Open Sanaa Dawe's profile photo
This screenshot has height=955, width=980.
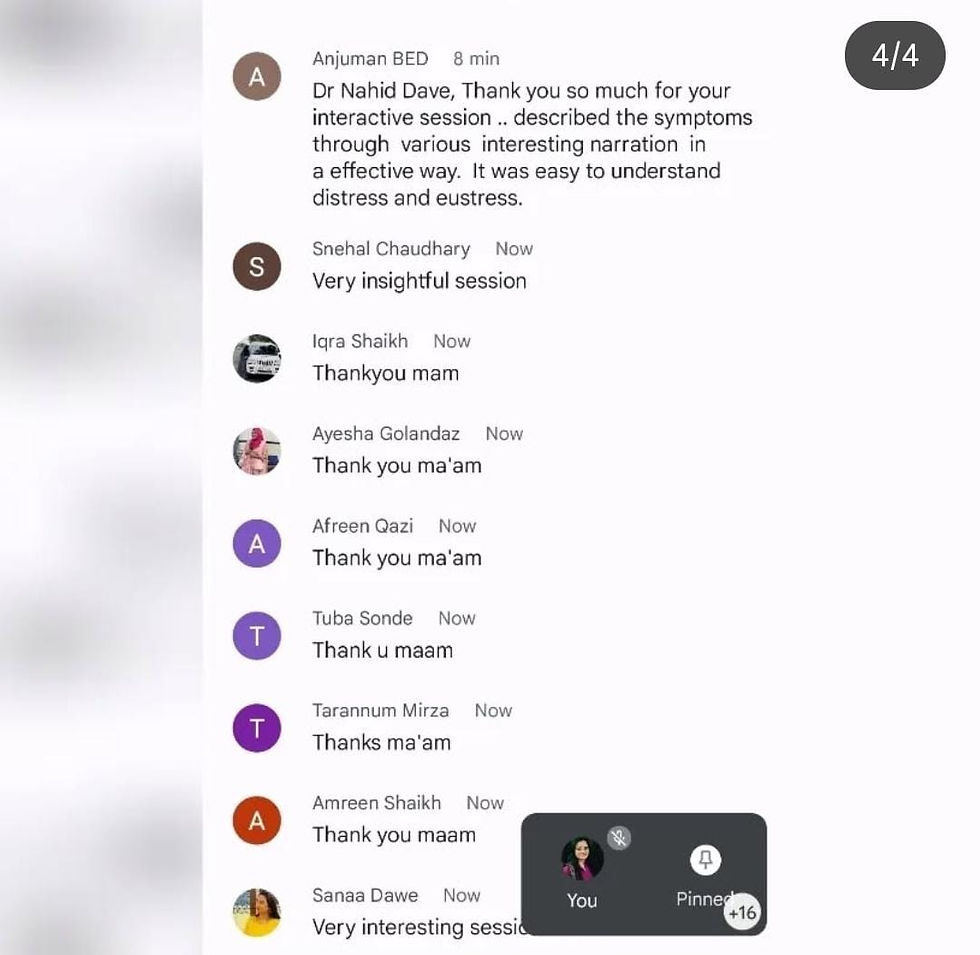(x=257, y=912)
